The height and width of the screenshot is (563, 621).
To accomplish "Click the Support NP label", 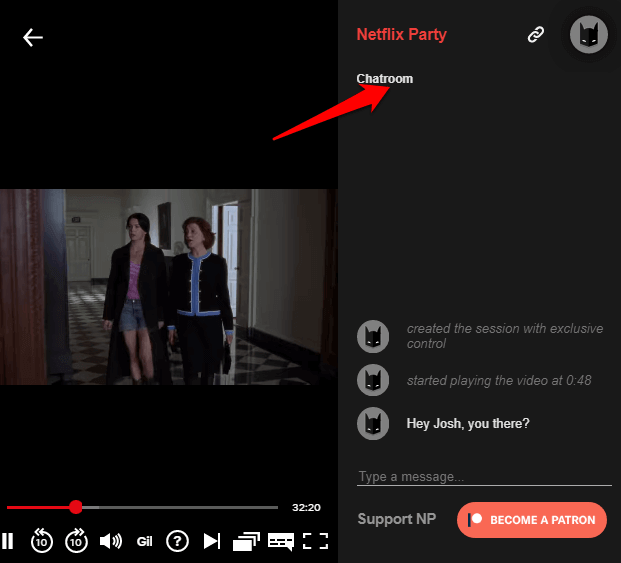I will coord(396,519).
